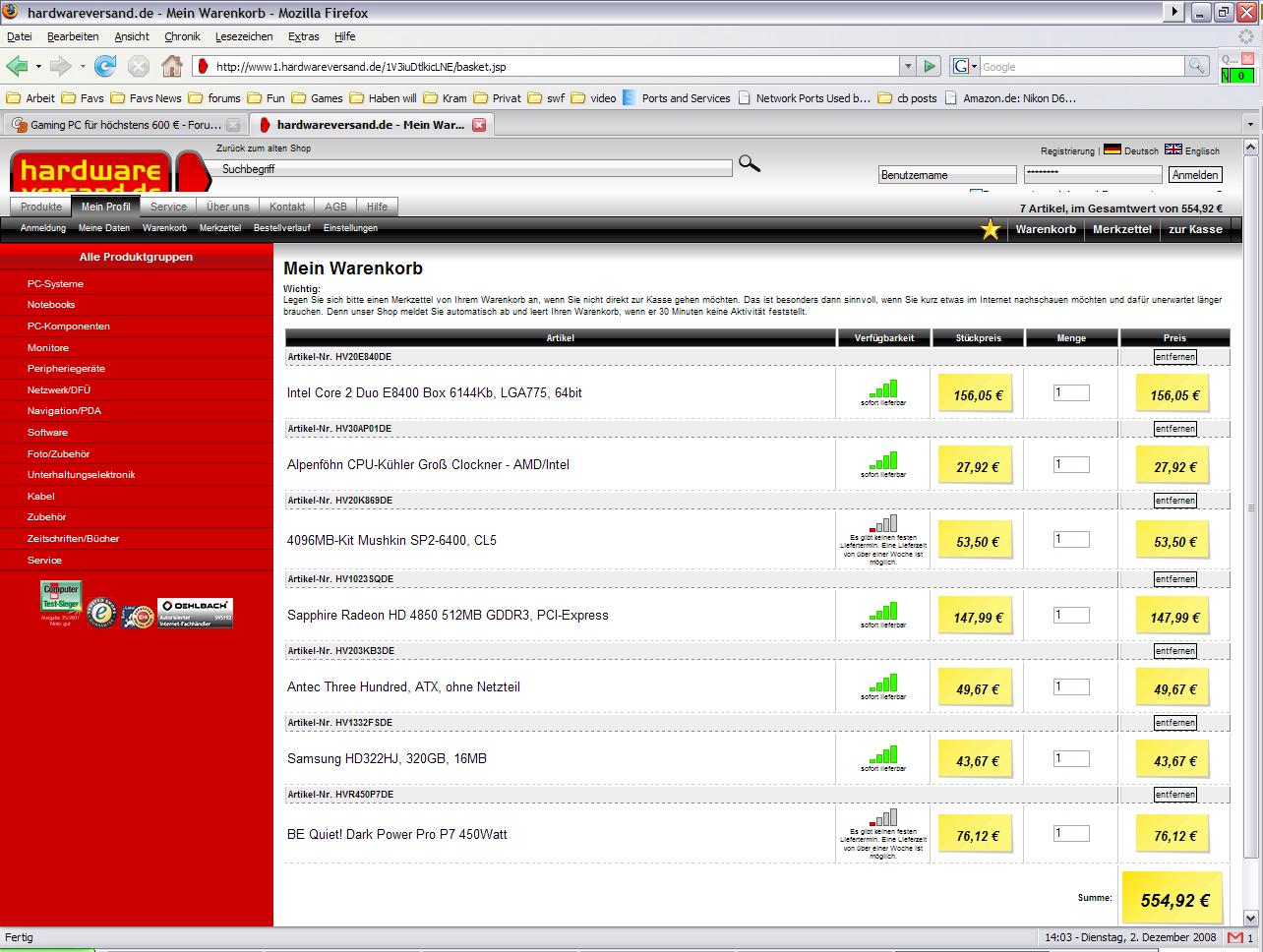Remove Sapphire Radeon via entfernen

click(x=1174, y=579)
